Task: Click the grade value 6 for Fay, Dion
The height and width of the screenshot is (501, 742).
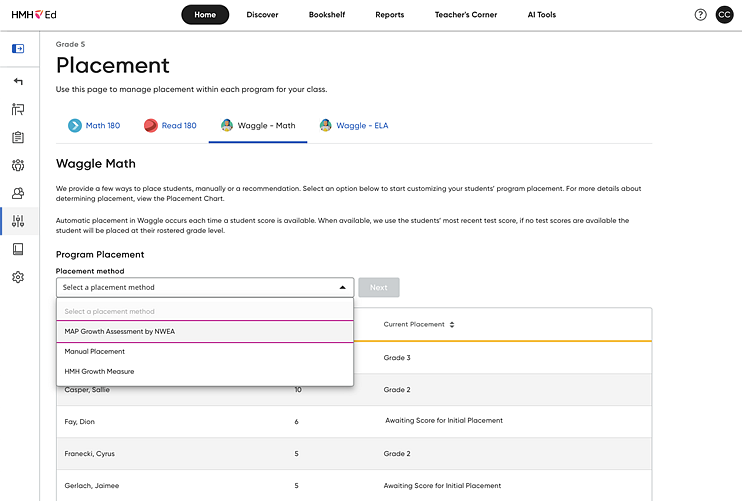Action: pos(296,422)
